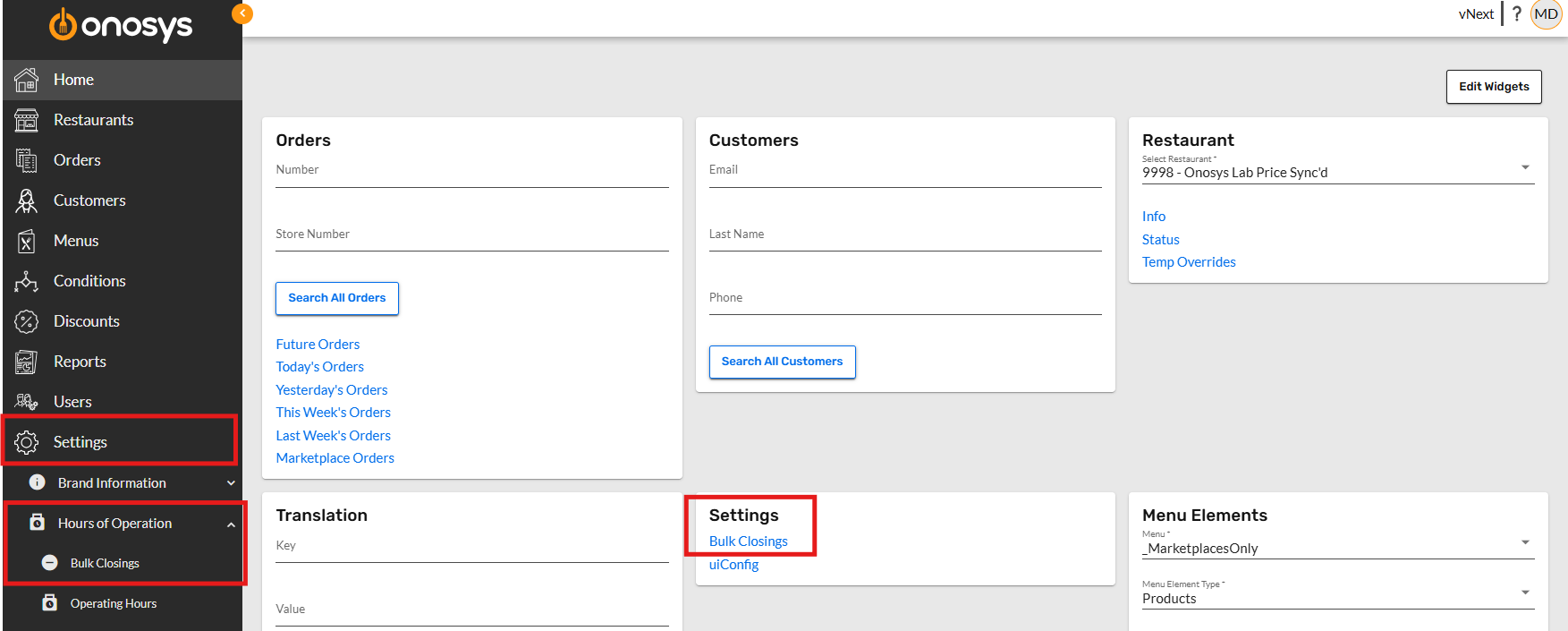Go to Restaurants in the sidebar

pyautogui.click(x=123, y=120)
